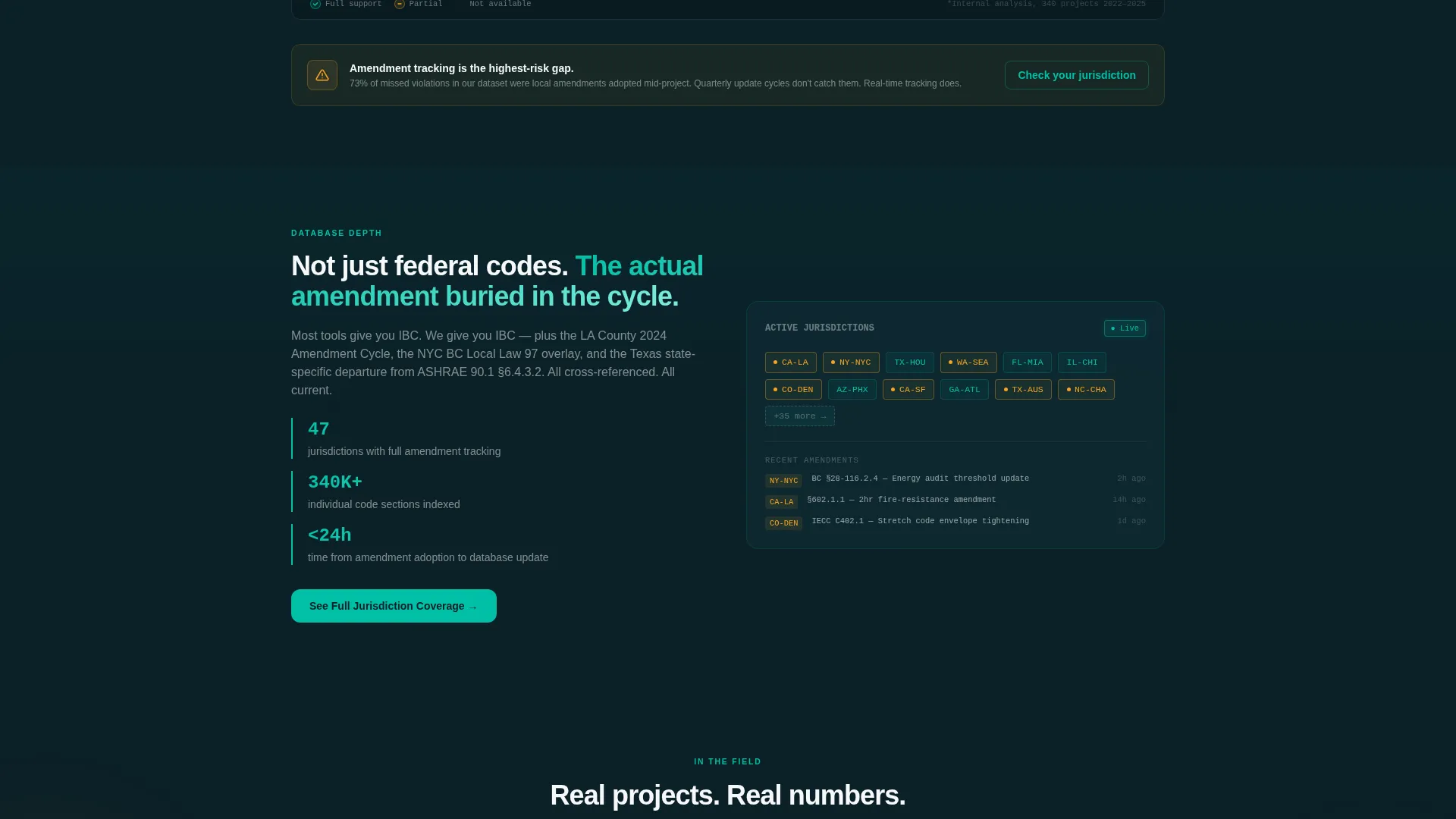
Task: Click the 14h ago timestamp
Action: coord(1128,500)
